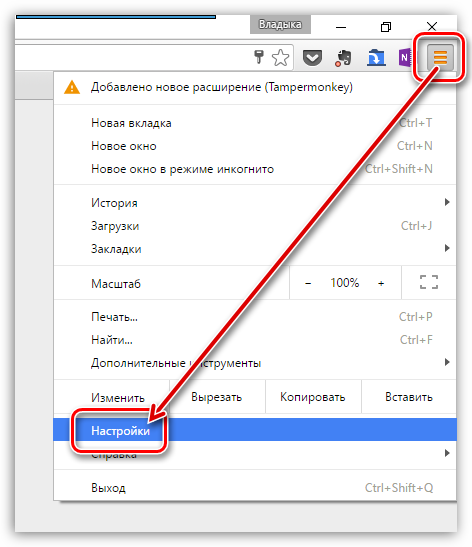
Task: Select Новая вкладка menu item
Action: point(255,123)
